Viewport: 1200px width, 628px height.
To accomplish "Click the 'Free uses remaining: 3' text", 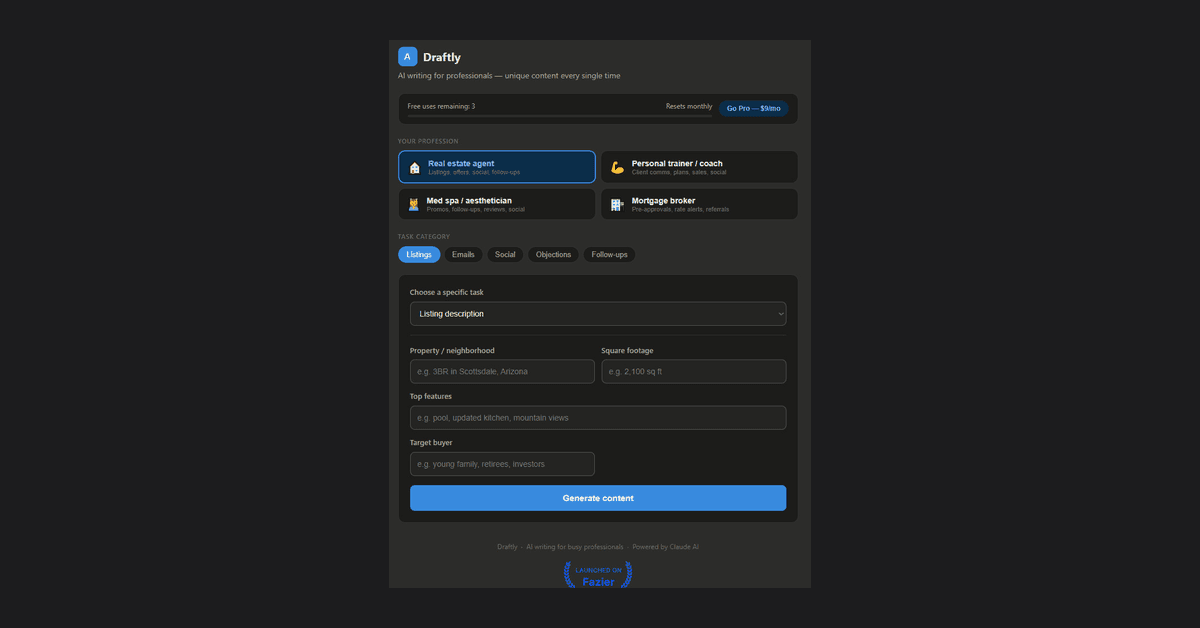I will tap(441, 106).
